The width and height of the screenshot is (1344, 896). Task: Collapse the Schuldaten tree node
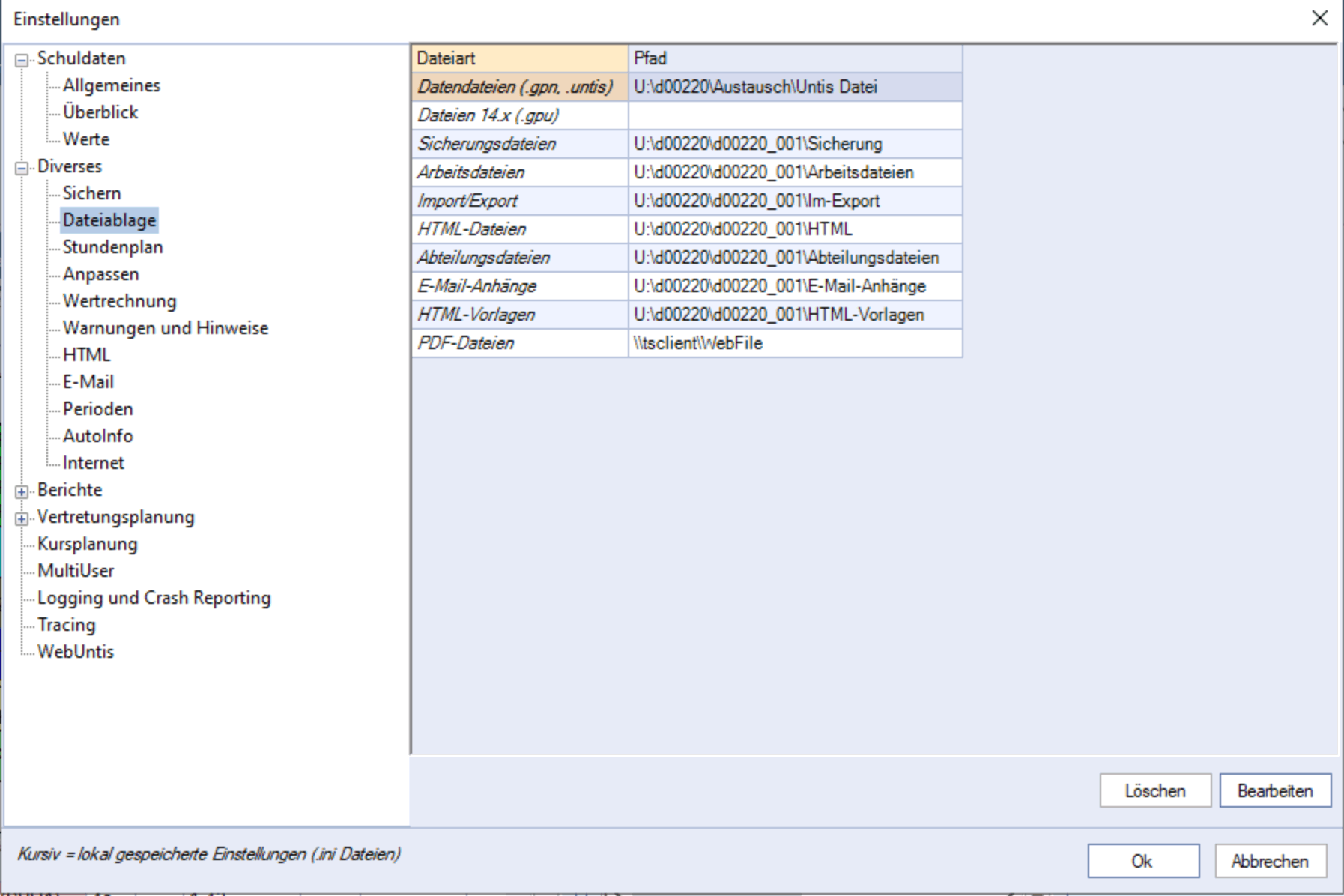point(22,60)
